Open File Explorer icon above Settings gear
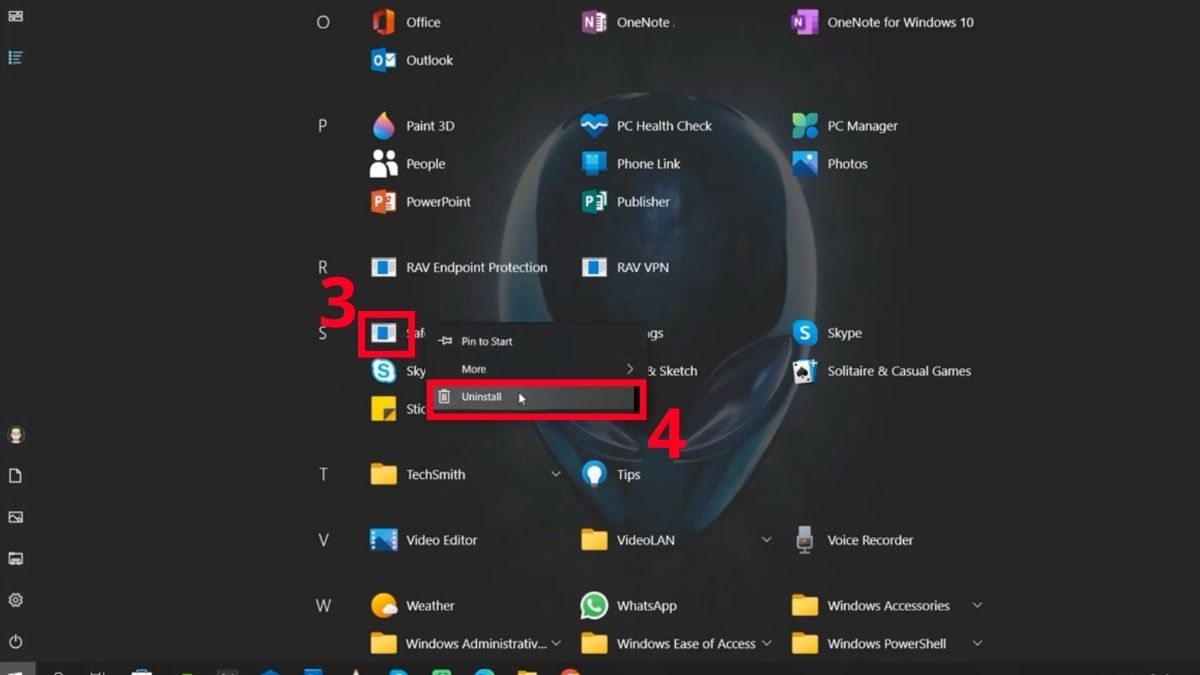Image resolution: width=1200 pixels, height=675 pixels. [15, 559]
